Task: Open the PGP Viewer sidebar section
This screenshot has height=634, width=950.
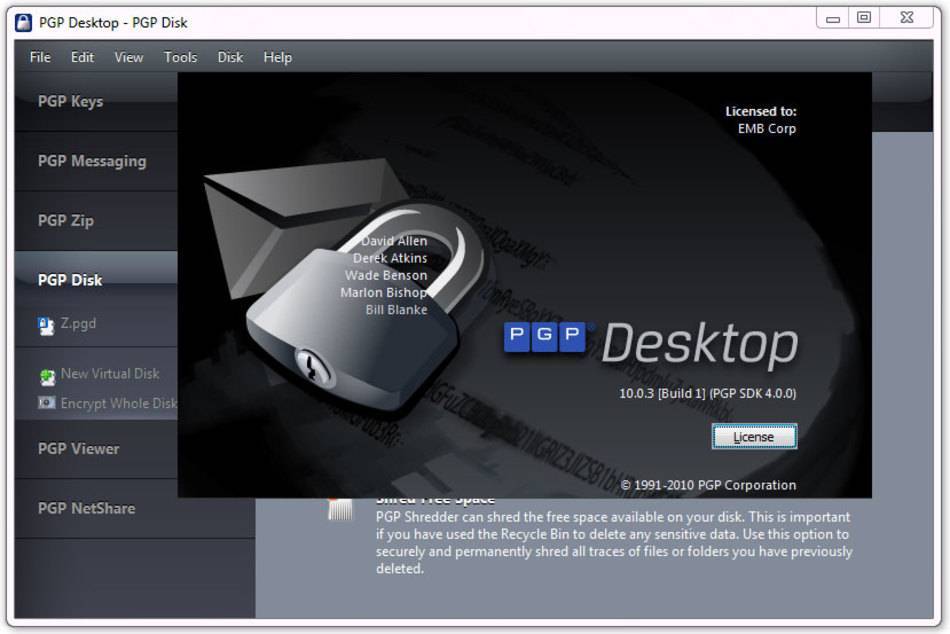Action: click(78, 449)
